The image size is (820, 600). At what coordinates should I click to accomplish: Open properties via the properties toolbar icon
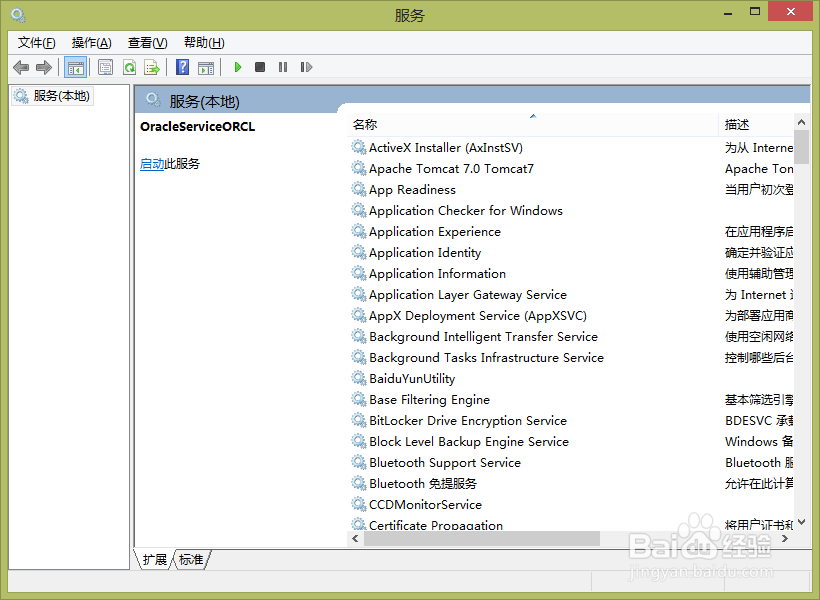[x=105, y=67]
